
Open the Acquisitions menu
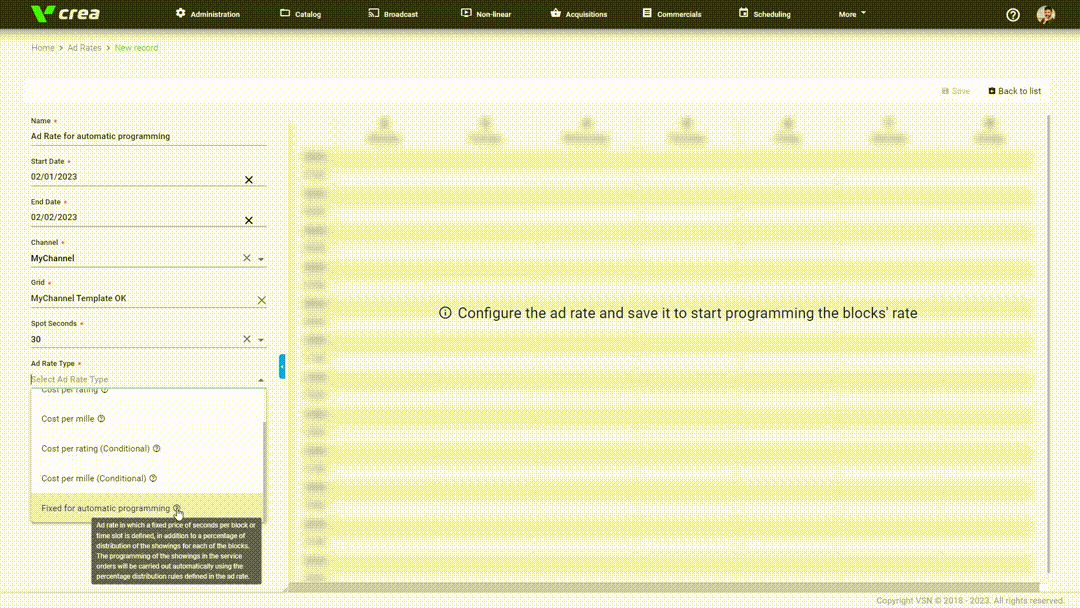[x=579, y=14]
